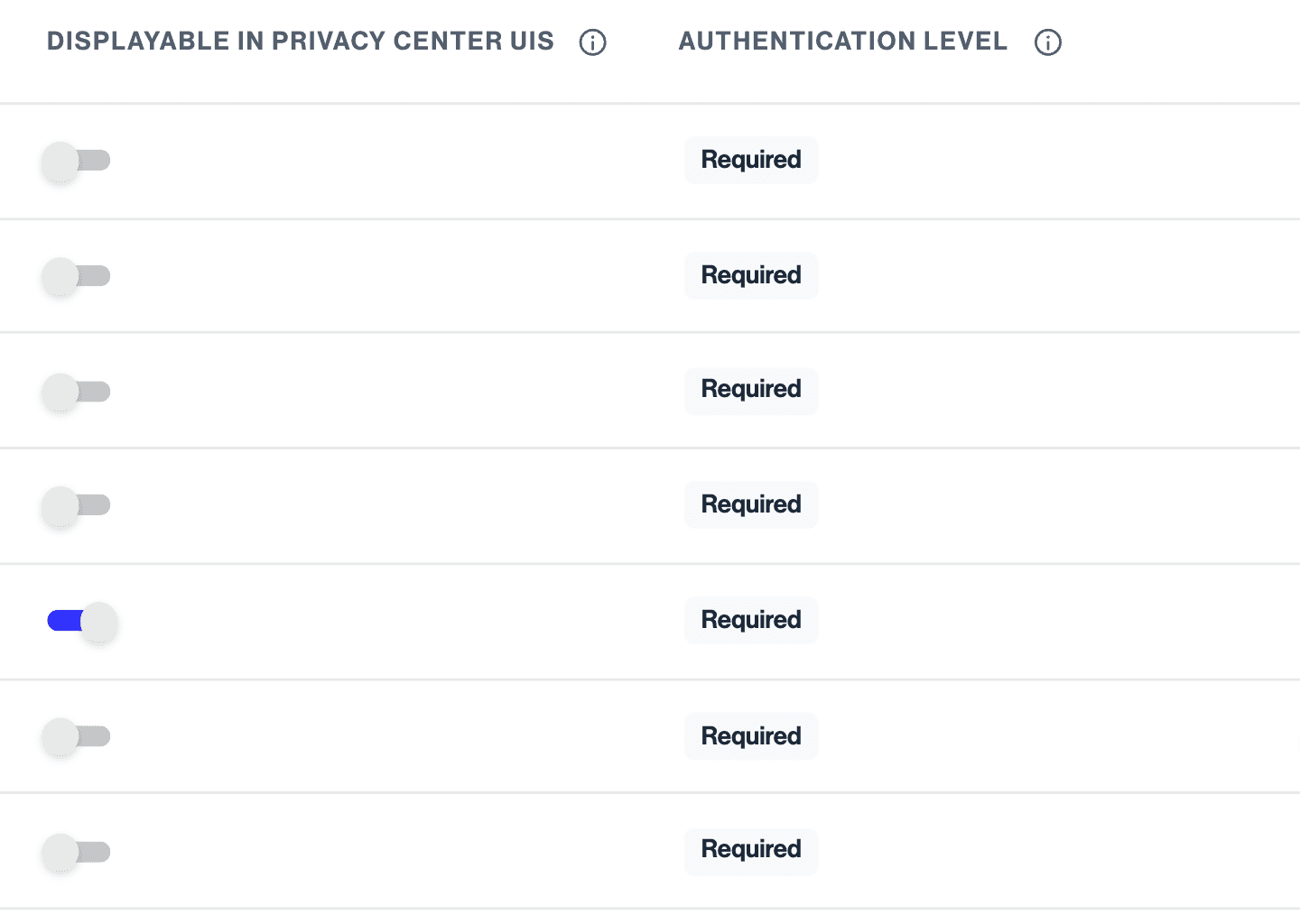The height and width of the screenshot is (924, 1300).
Task: Switch on the third row's display toggle
Action: 77,392
